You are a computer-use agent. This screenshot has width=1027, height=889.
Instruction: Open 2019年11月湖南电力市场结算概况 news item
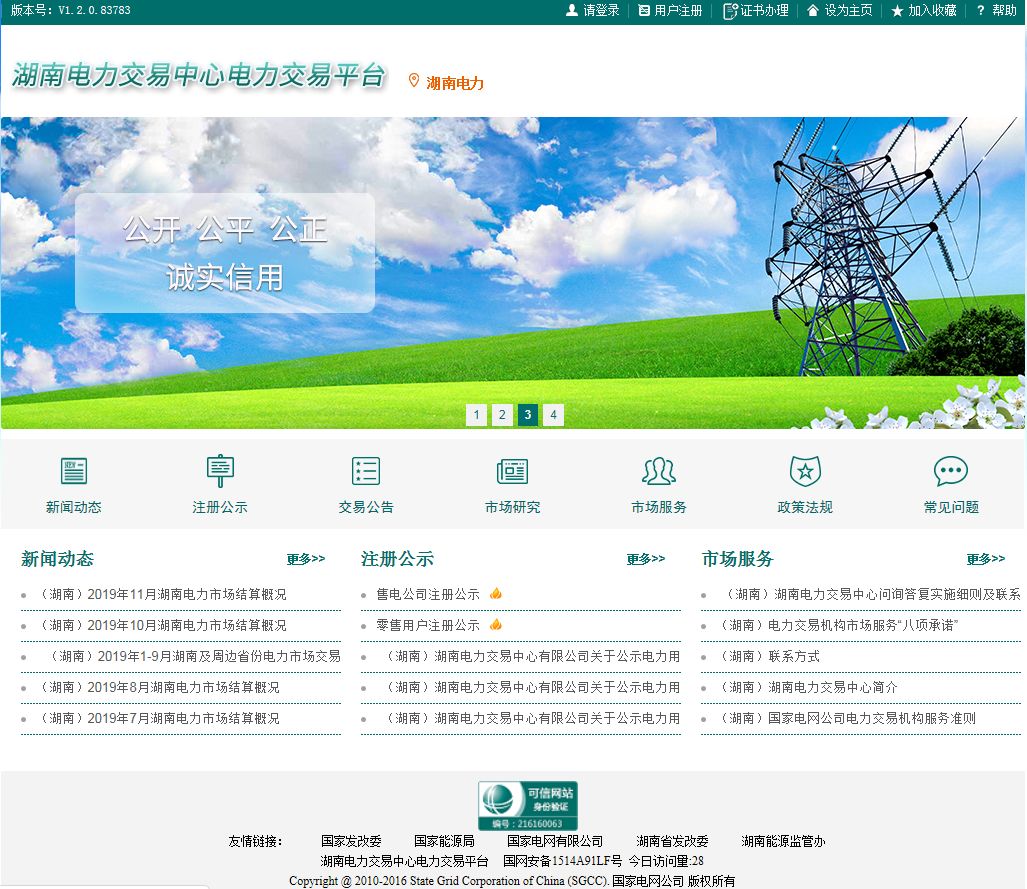[162, 594]
